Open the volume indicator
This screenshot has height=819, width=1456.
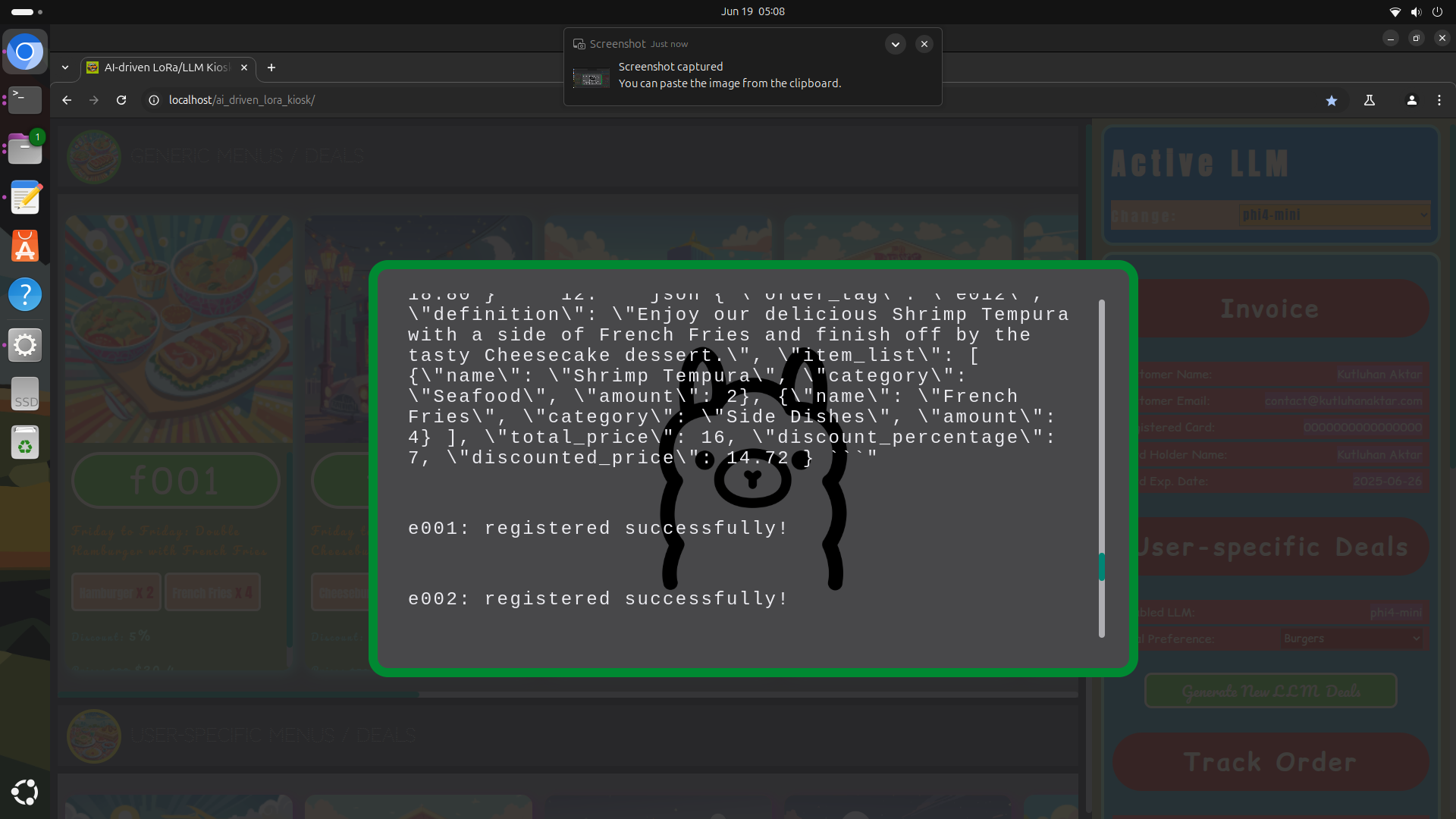[x=1416, y=11]
